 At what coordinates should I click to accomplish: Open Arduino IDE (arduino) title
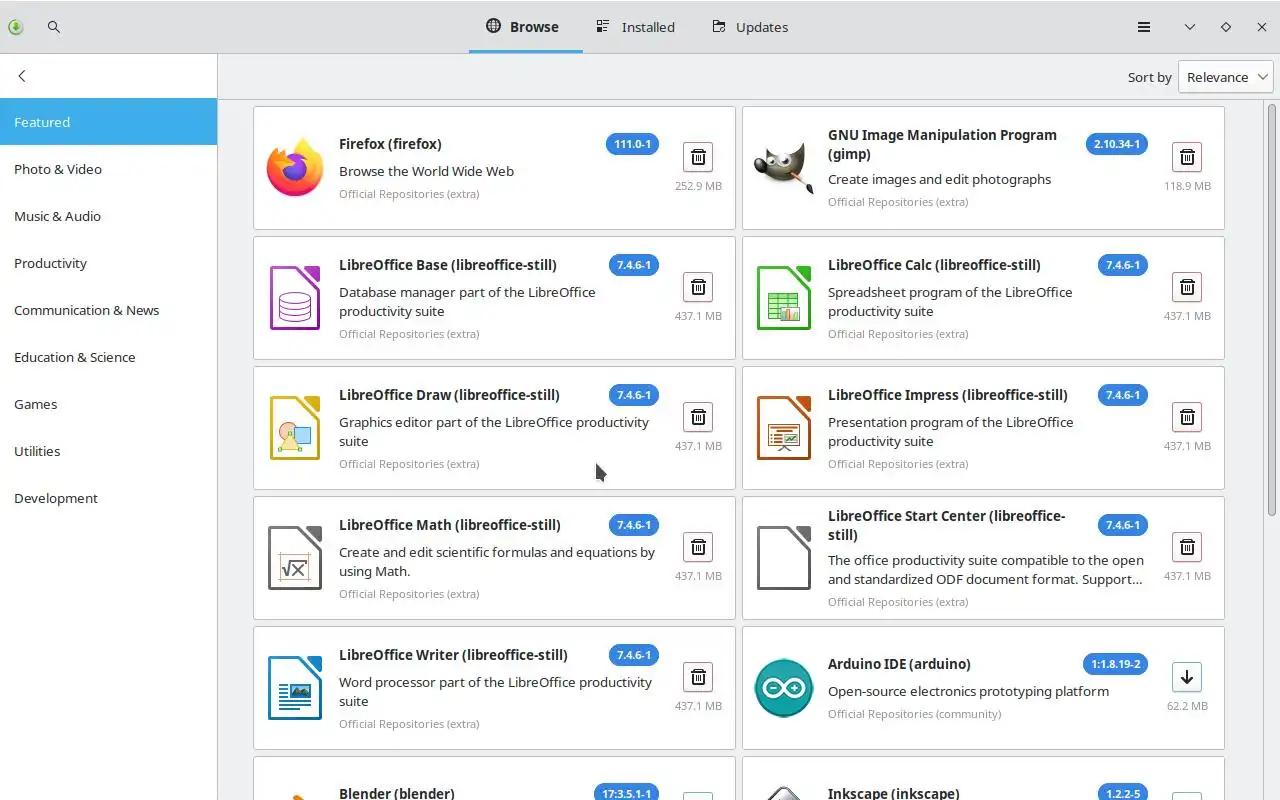click(x=899, y=664)
